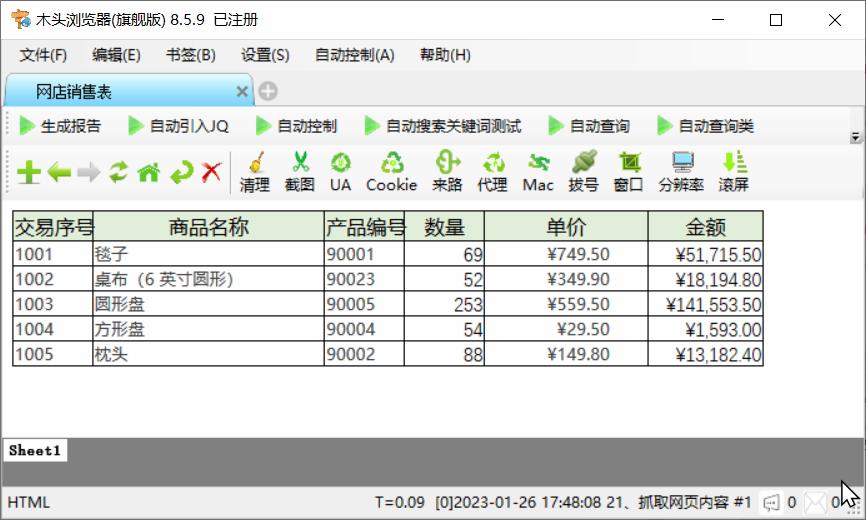Click the green plus new tab icon
This screenshot has width=866, height=520.
pos(29,172)
